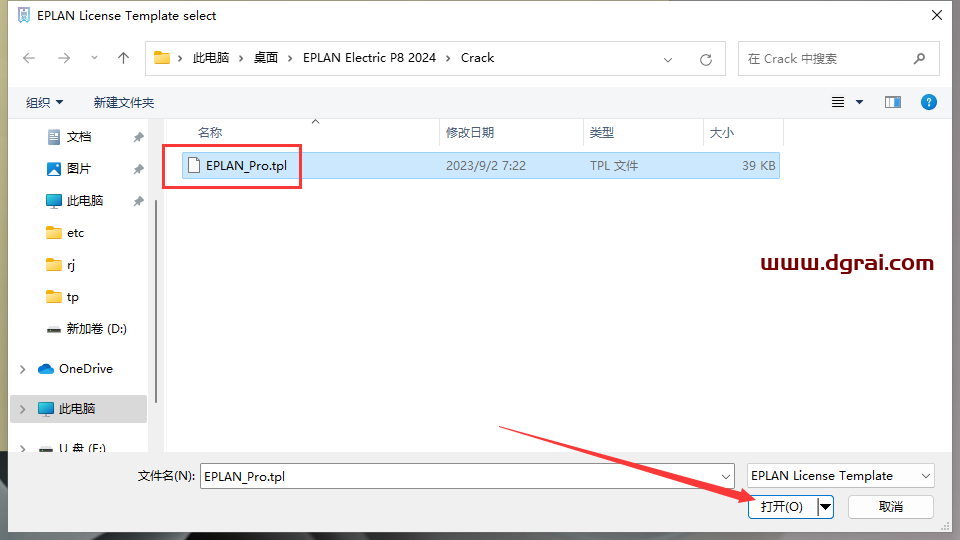960x540 pixels.
Task: Open 新加卷 (D:) drive in sidebar
Action: coord(96,329)
